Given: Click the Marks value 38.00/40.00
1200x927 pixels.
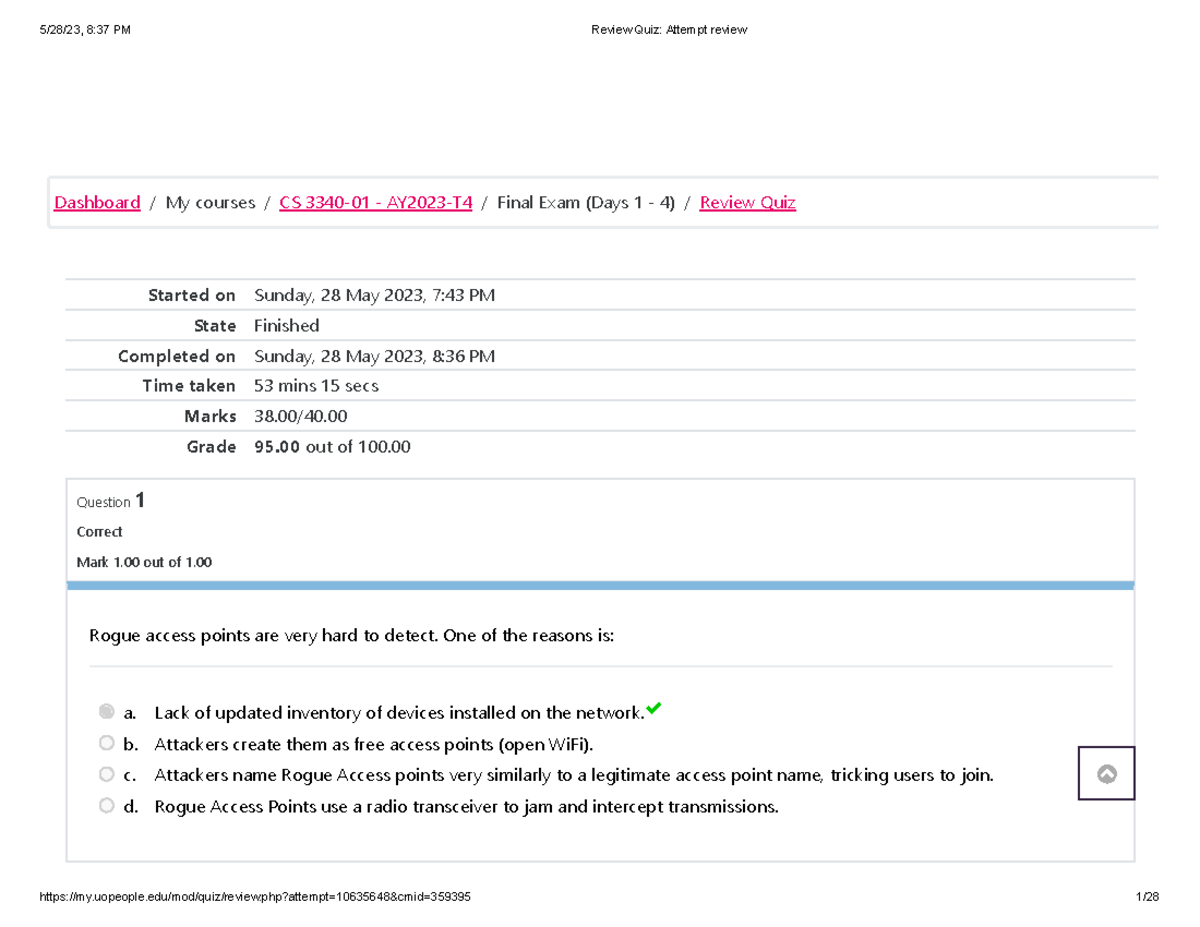Looking at the screenshot, I should coord(300,415).
